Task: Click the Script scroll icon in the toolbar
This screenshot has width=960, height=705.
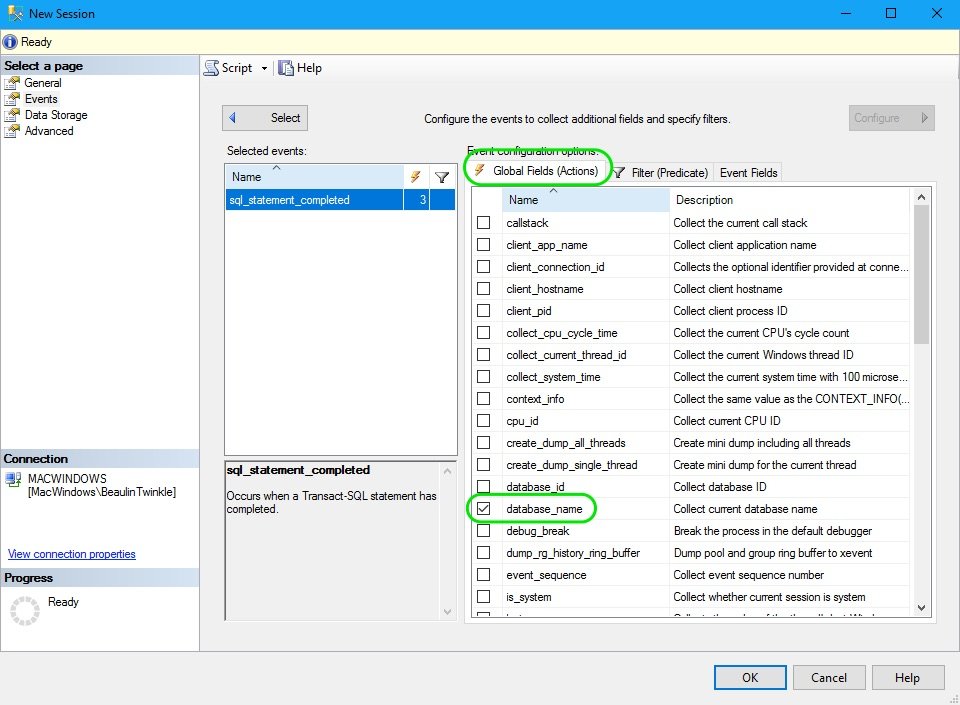Action: pyautogui.click(x=212, y=67)
